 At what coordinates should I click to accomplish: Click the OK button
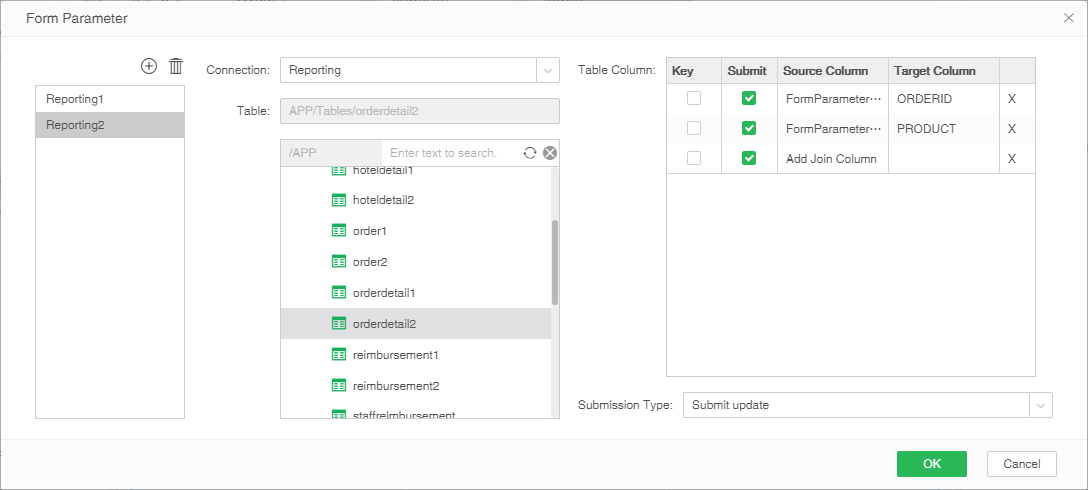point(931,464)
